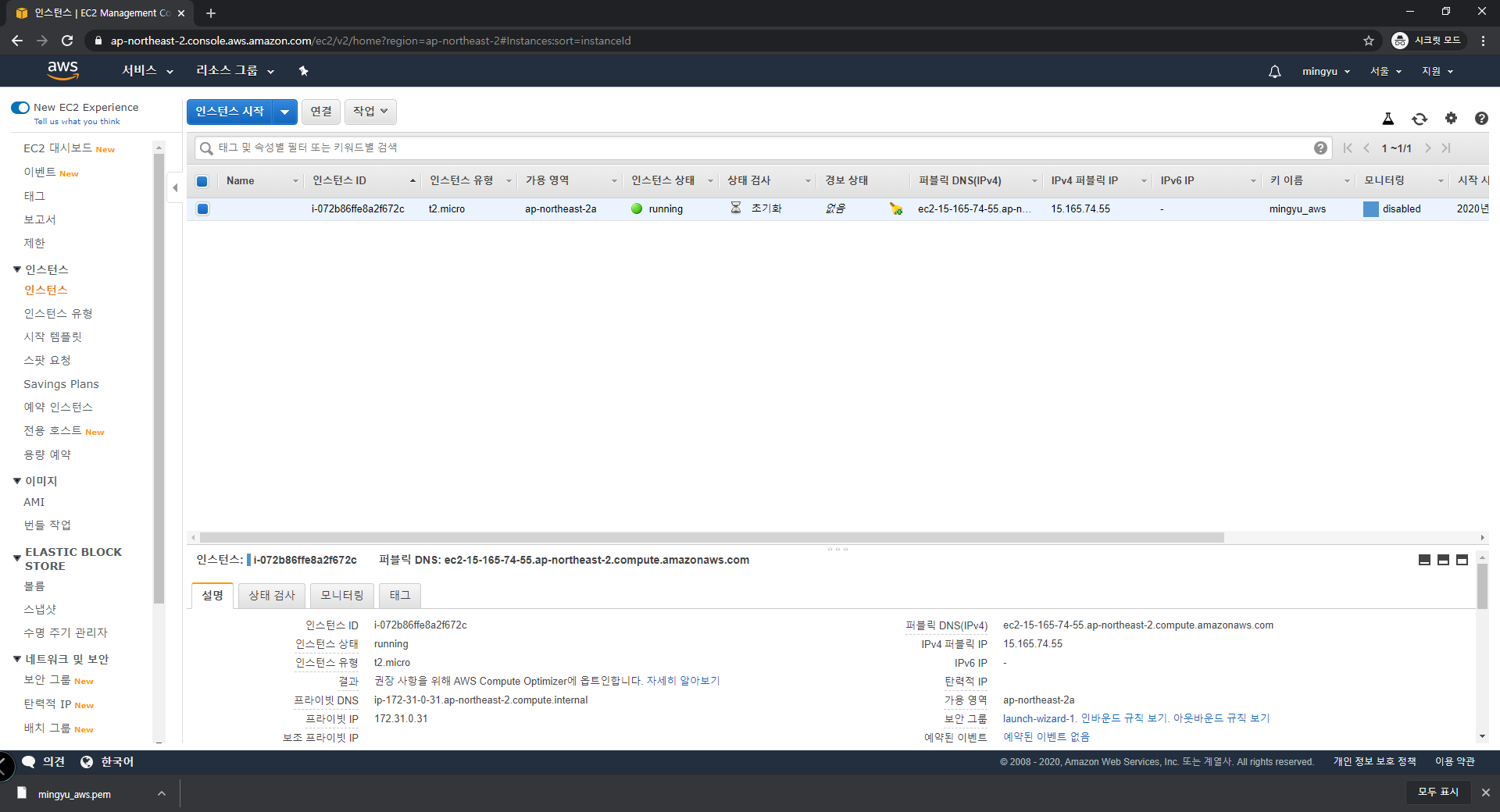Open the notifications bell icon
Screen dimensions: 1500x812
[1274, 71]
